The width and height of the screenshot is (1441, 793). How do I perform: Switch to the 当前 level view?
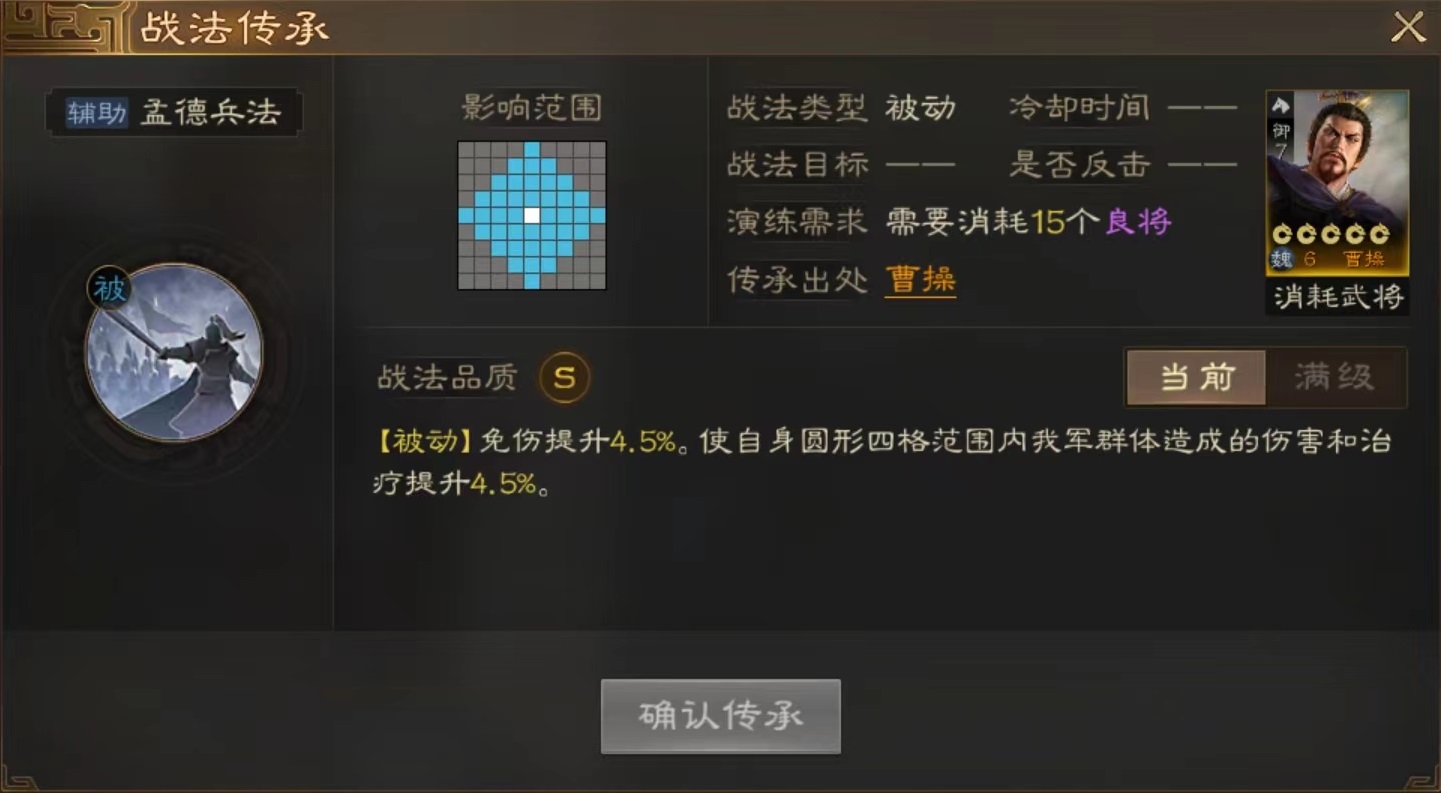click(x=1196, y=377)
